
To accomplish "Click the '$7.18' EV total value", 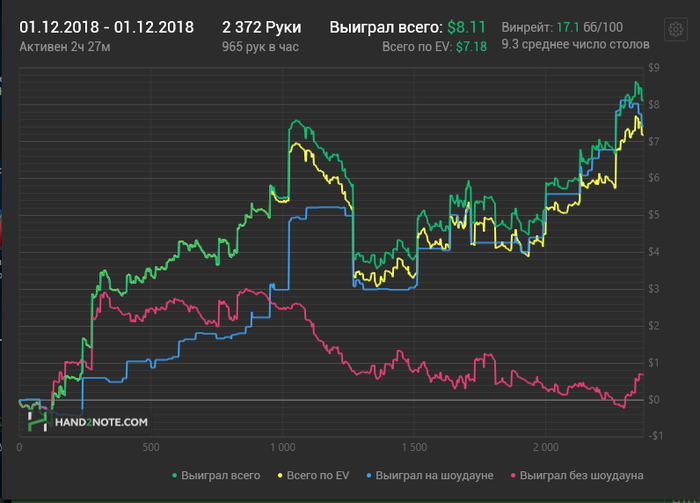I will (471, 46).
